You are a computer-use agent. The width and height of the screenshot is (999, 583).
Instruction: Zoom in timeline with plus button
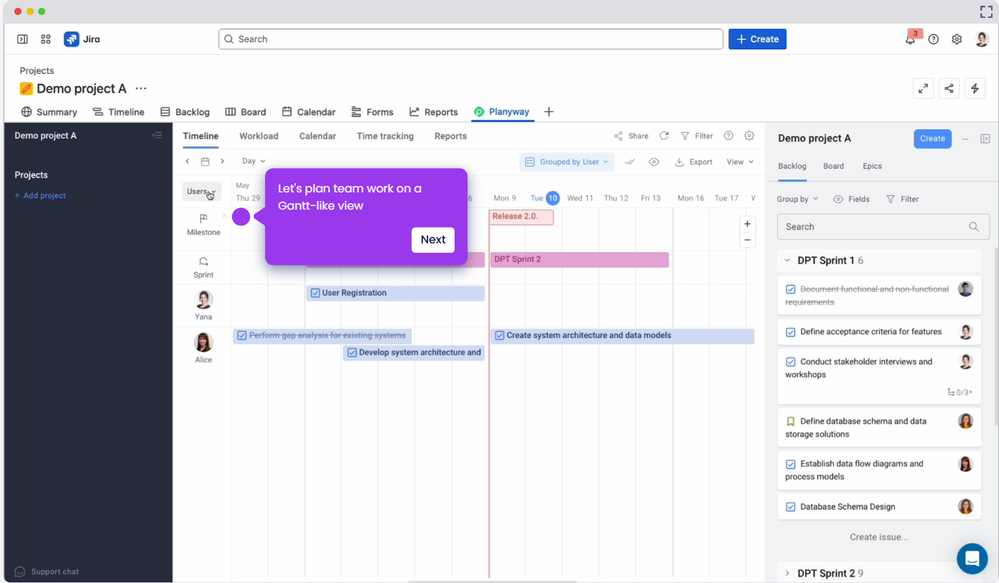(x=747, y=224)
